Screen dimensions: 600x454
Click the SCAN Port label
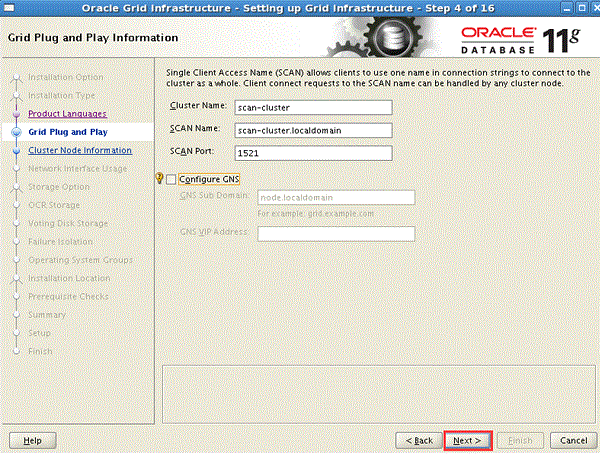pyautogui.click(x=192, y=151)
